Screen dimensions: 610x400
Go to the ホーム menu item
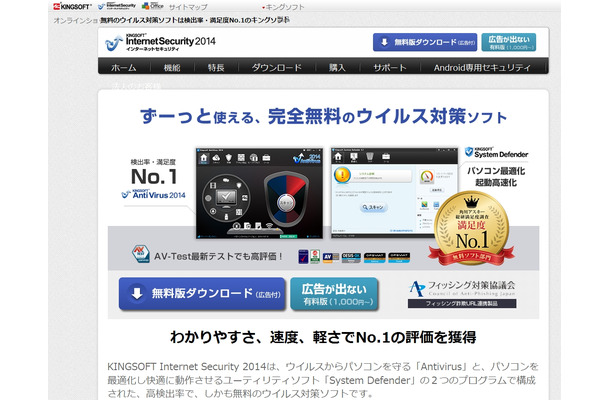pyautogui.click(x=124, y=68)
